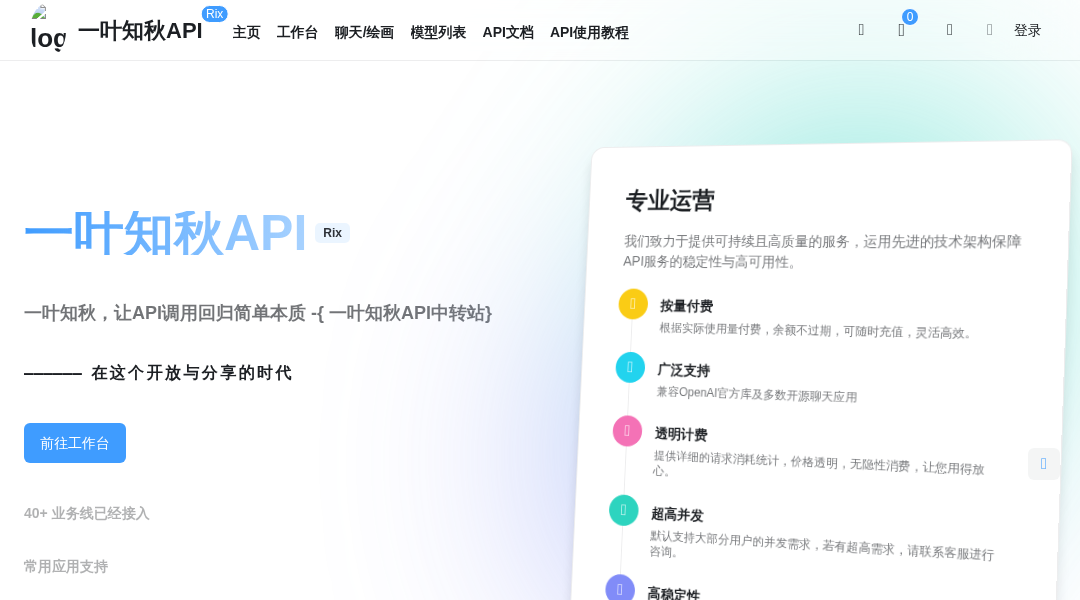
Task: Click the 前往工作台 button
Action: coord(75,443)
